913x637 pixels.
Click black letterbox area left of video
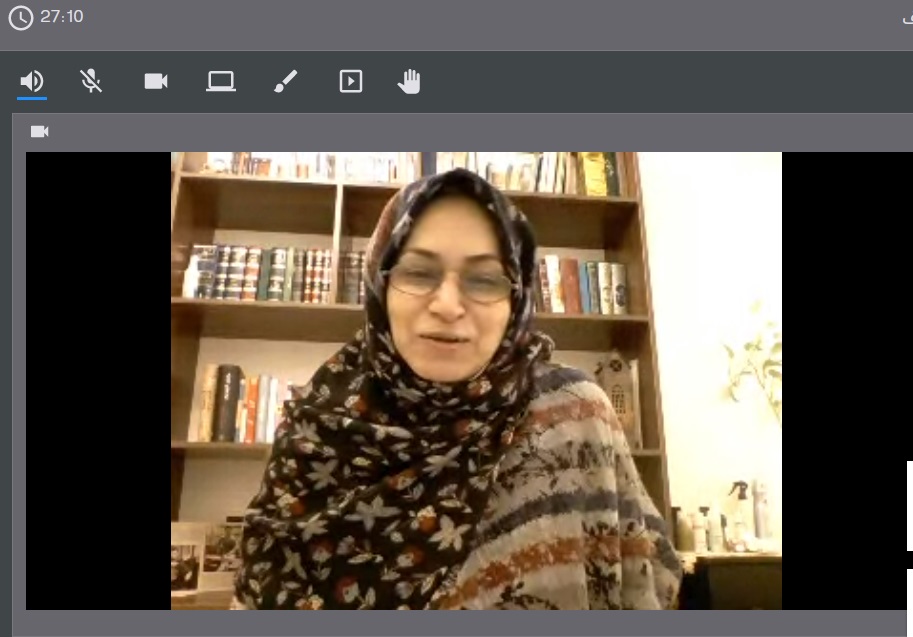tap(98, 380)
